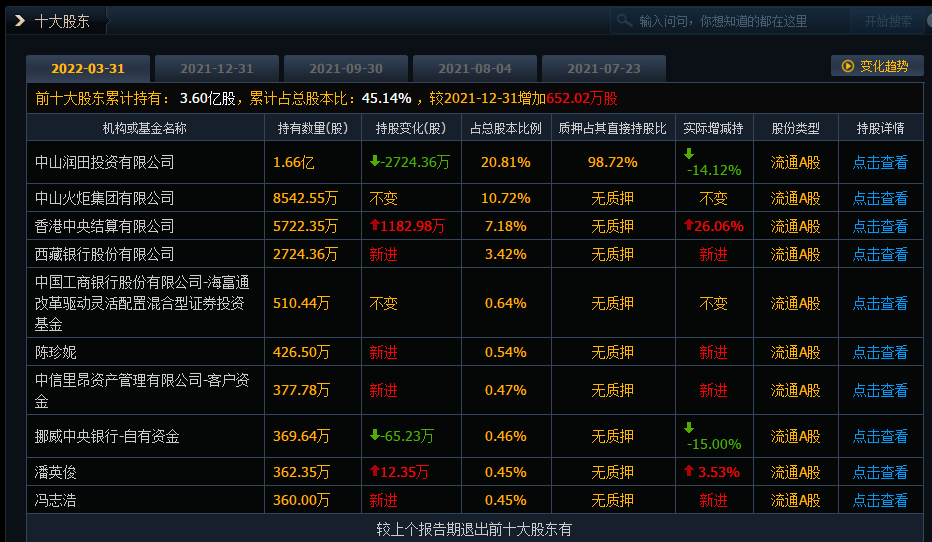The image size is (932, 542).
Task: Click the 652.02万股 increase figure
Action: point(582,98)
